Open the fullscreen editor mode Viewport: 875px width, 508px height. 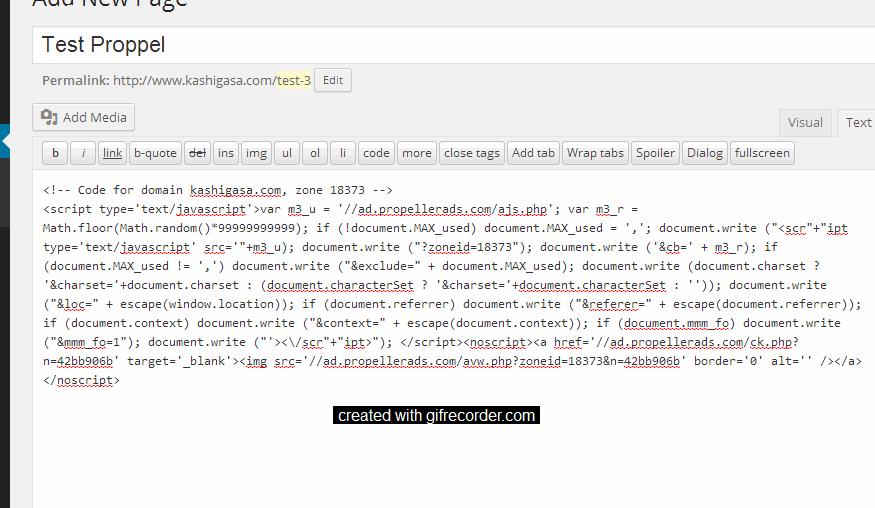coord(762,153)
